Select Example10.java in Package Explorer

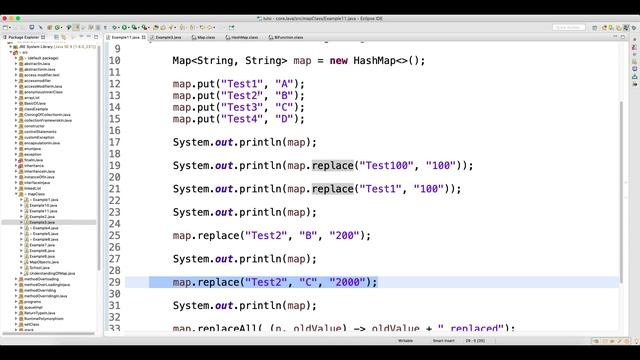[43, 205]
